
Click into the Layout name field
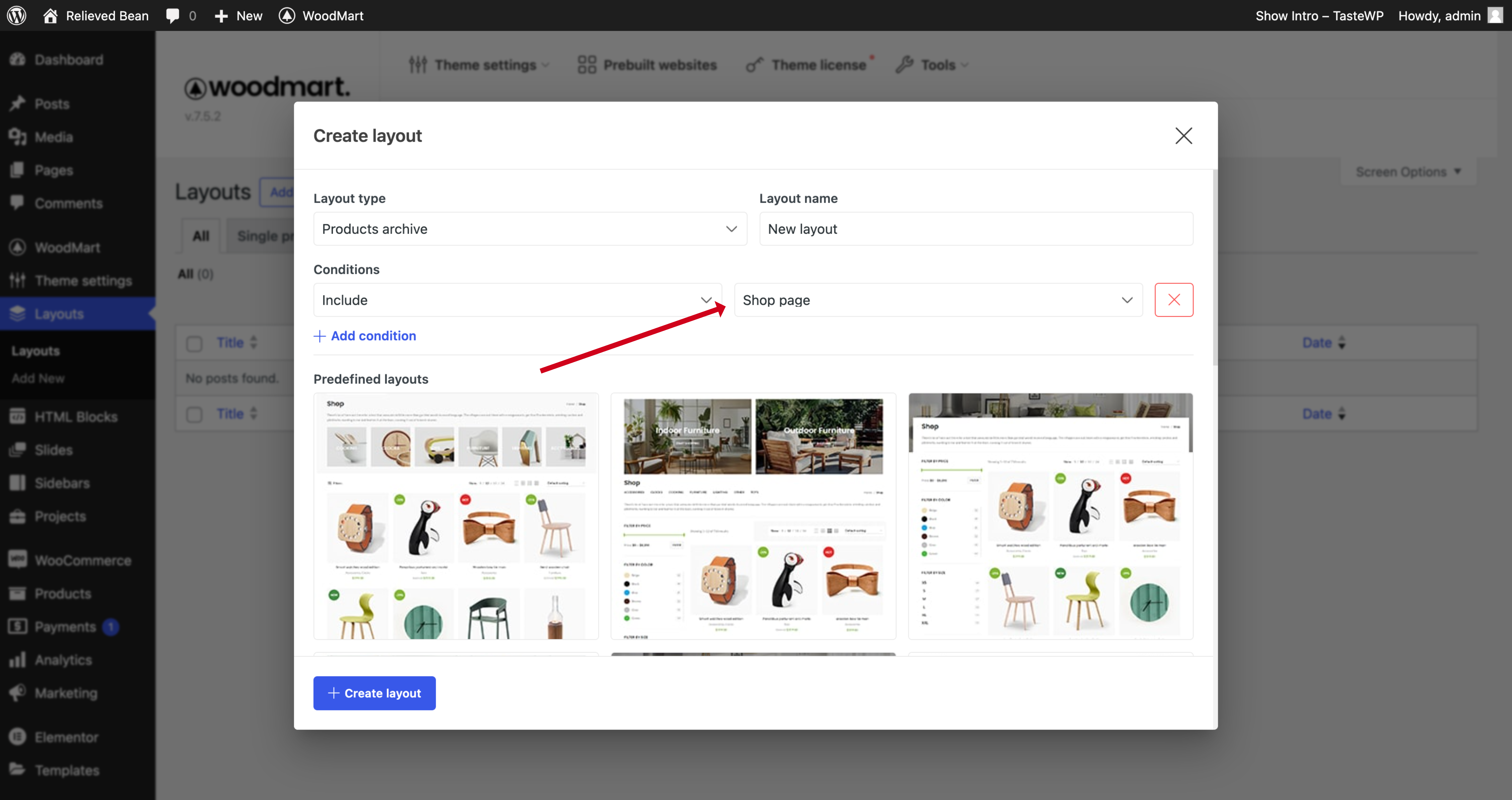click(x=976, y=229)
